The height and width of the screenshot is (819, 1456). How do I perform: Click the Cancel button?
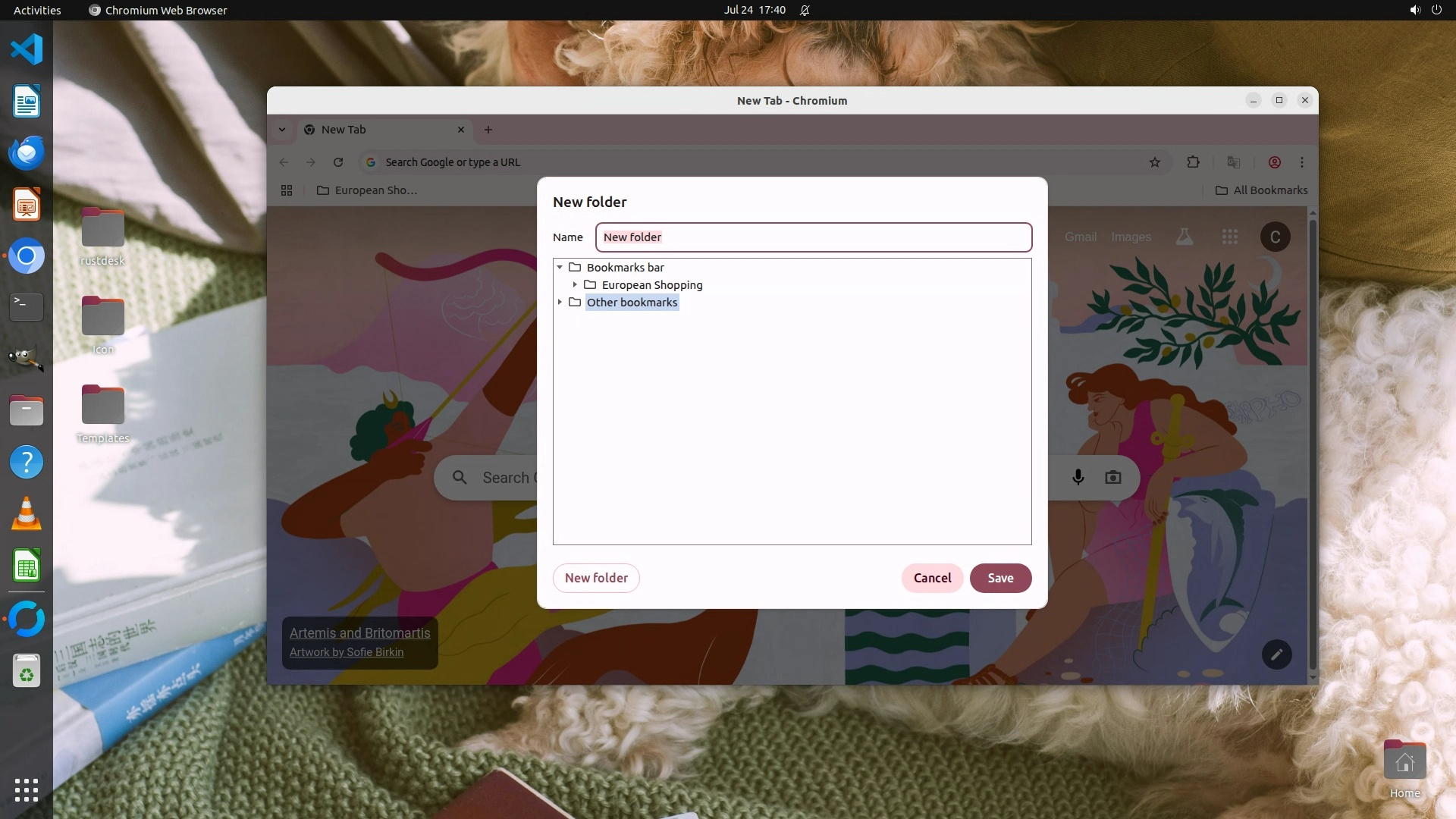(932, 578)
